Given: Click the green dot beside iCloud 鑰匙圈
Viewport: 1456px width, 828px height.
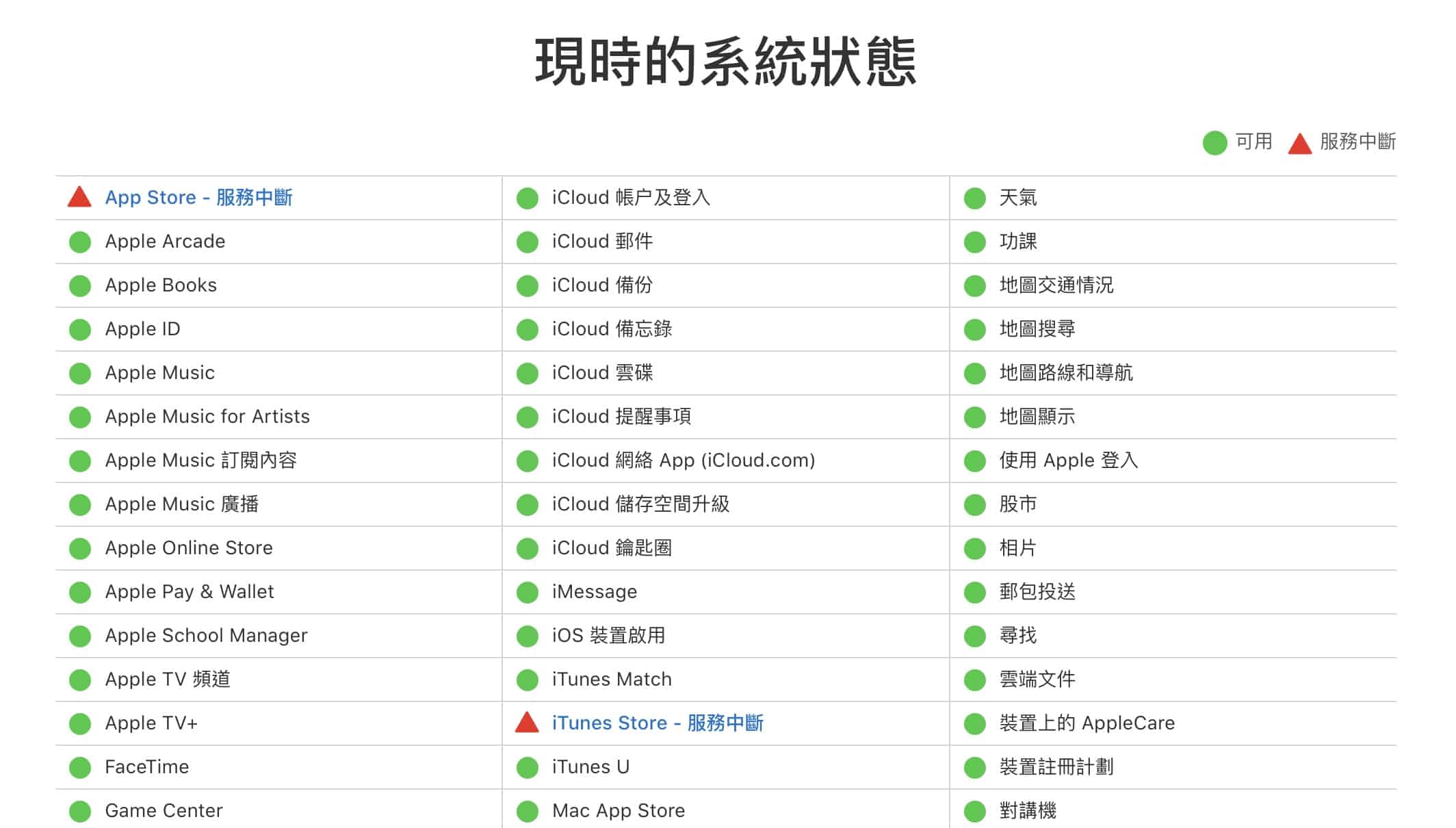Looking at the screenshot, I should tap(528, 549).
